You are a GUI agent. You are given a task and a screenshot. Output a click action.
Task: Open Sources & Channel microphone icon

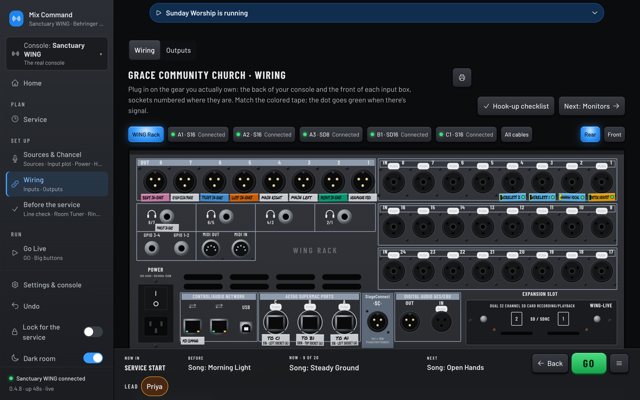pyautogui.click(x=15, y=159)
